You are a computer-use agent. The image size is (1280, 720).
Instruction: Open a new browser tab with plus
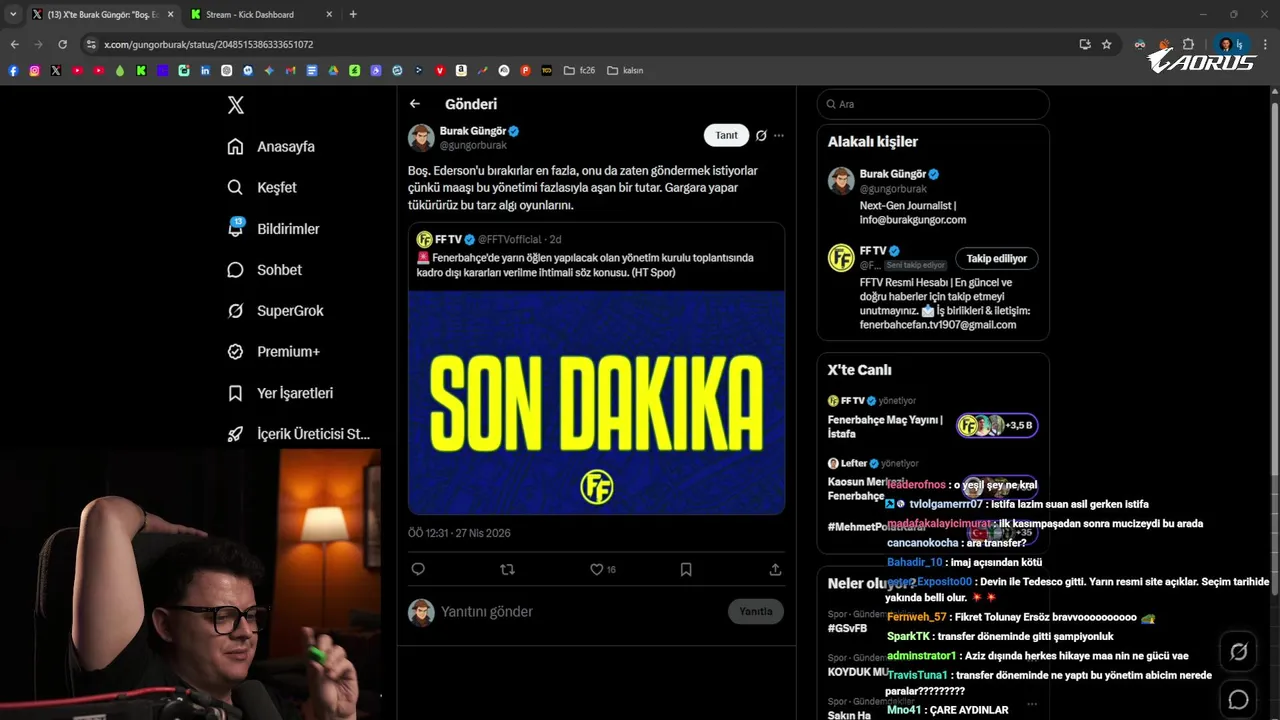353,15
